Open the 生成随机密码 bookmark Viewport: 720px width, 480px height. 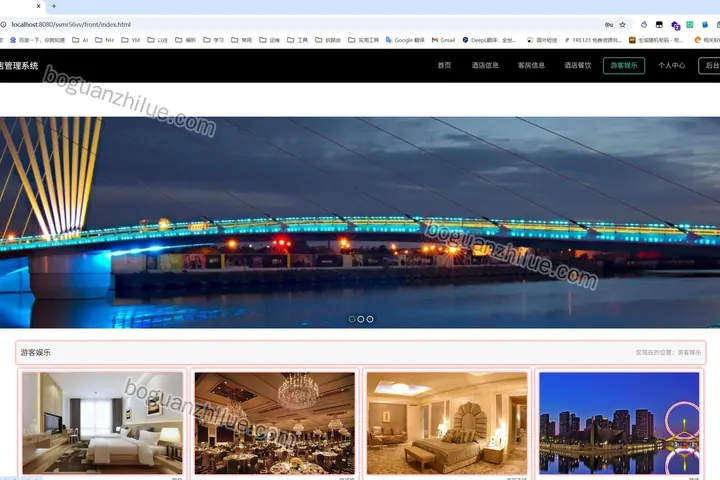656,40
